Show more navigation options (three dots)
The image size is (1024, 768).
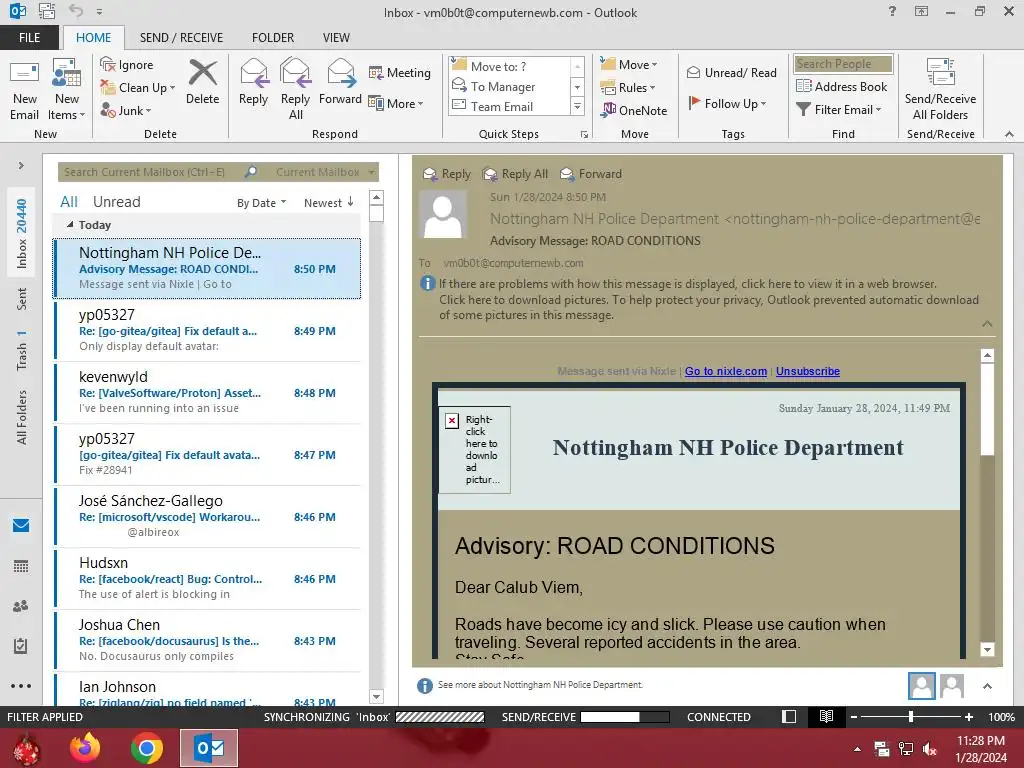pyautogui.click(x=21, y=686)
